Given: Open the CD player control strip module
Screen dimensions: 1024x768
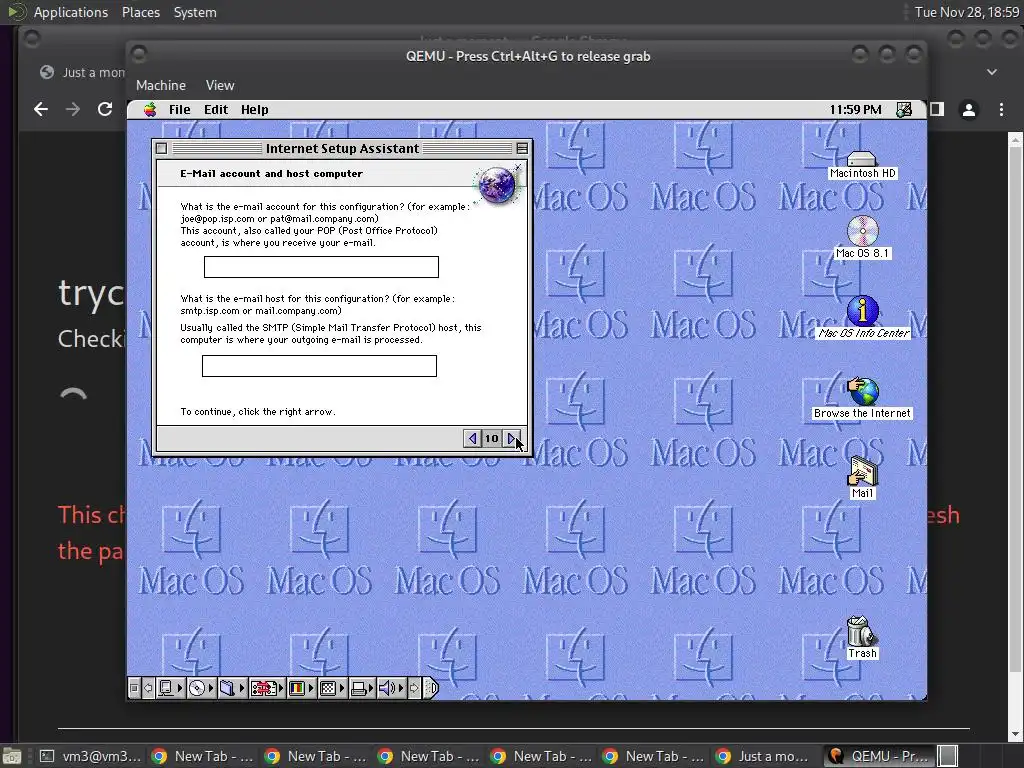Looking at the screenshot, I should point(201,688).
